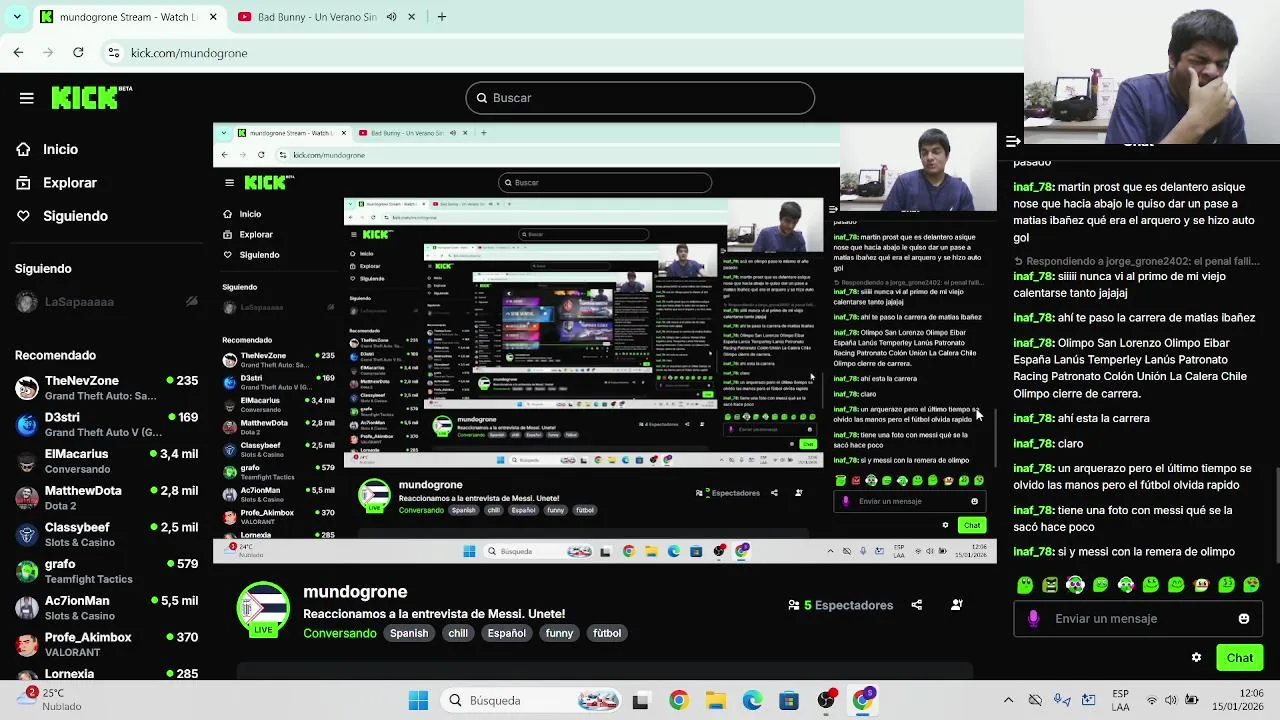Close the Bad Bunny tab
The width and height of the screenshot is (1280, 720).
(411, 17)
